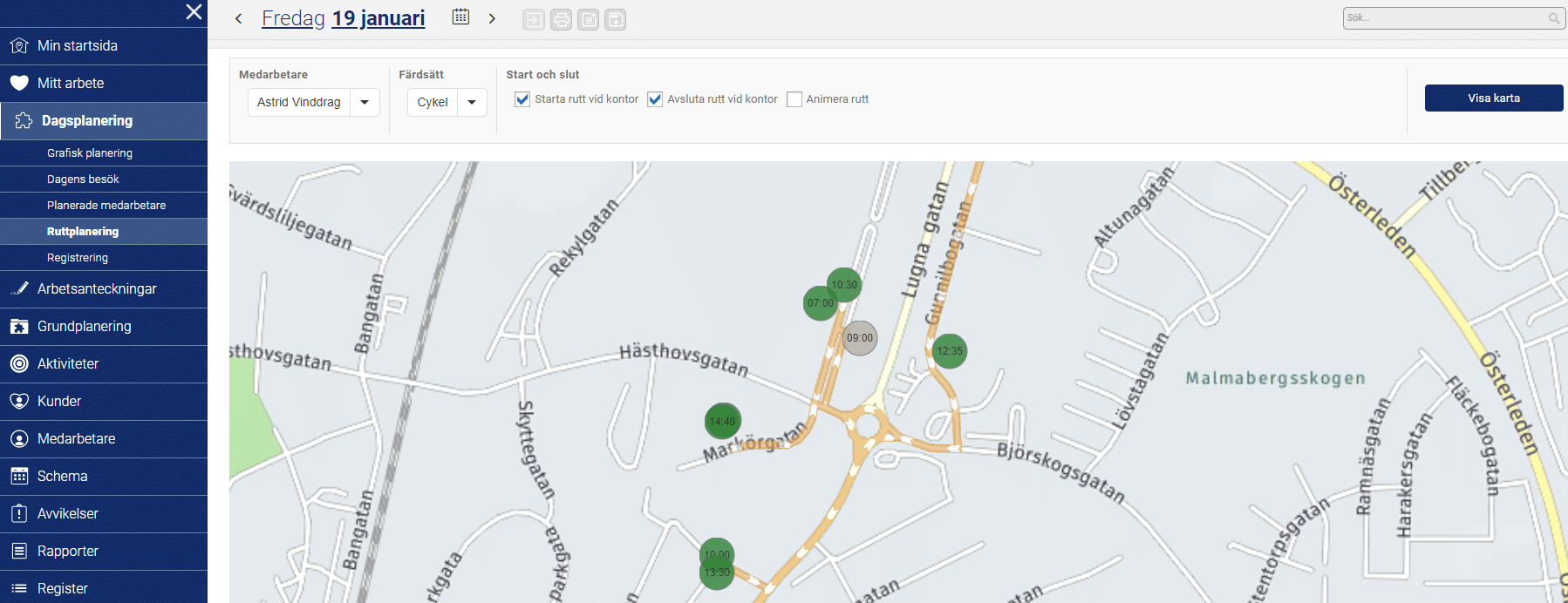Collapse the Dagsplanering menu section
Viewport: 1568px width, 603px height.
(x=104, y=121)
